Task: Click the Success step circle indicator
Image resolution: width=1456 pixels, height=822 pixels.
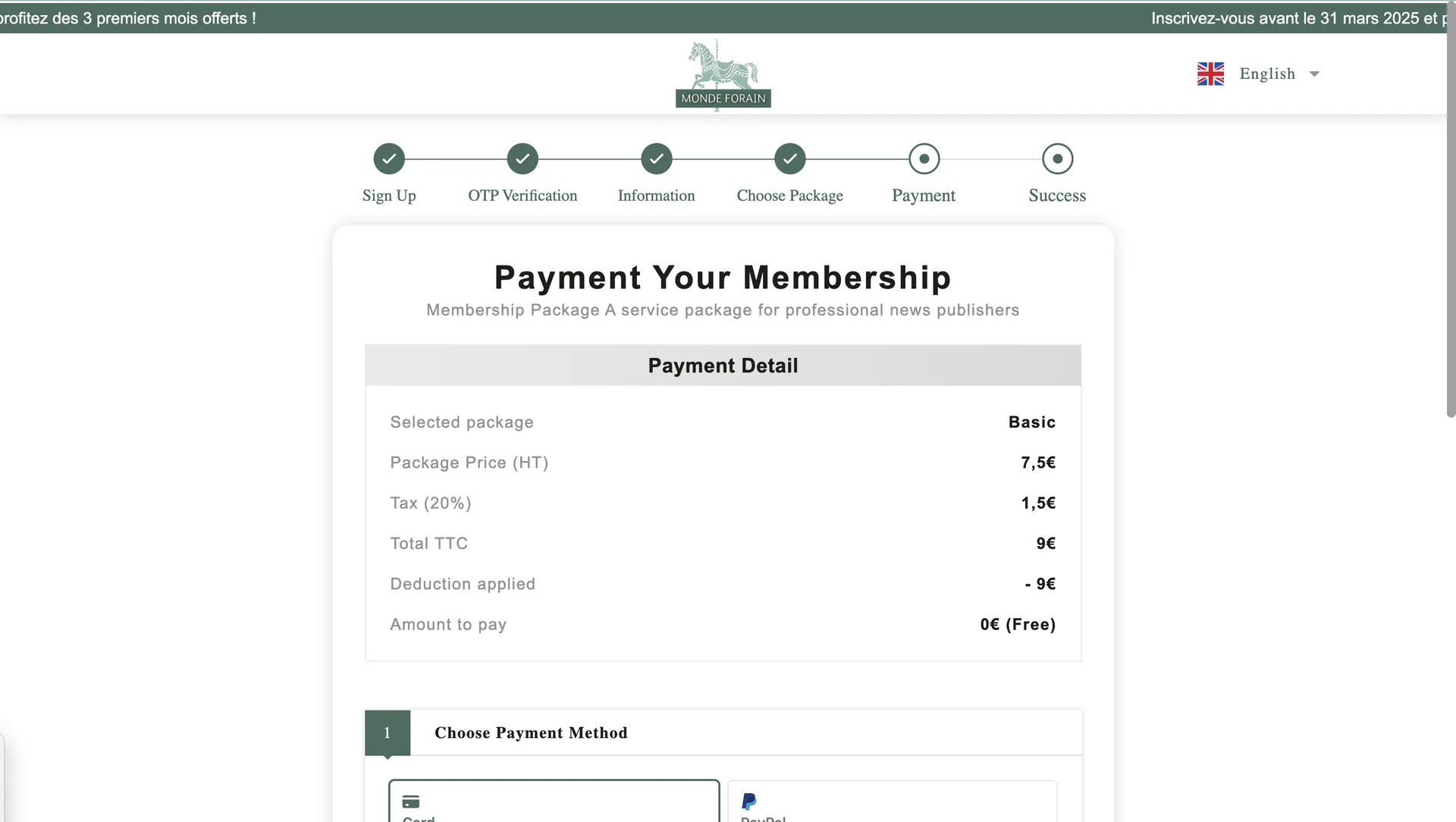Action: click(1057, 159)
